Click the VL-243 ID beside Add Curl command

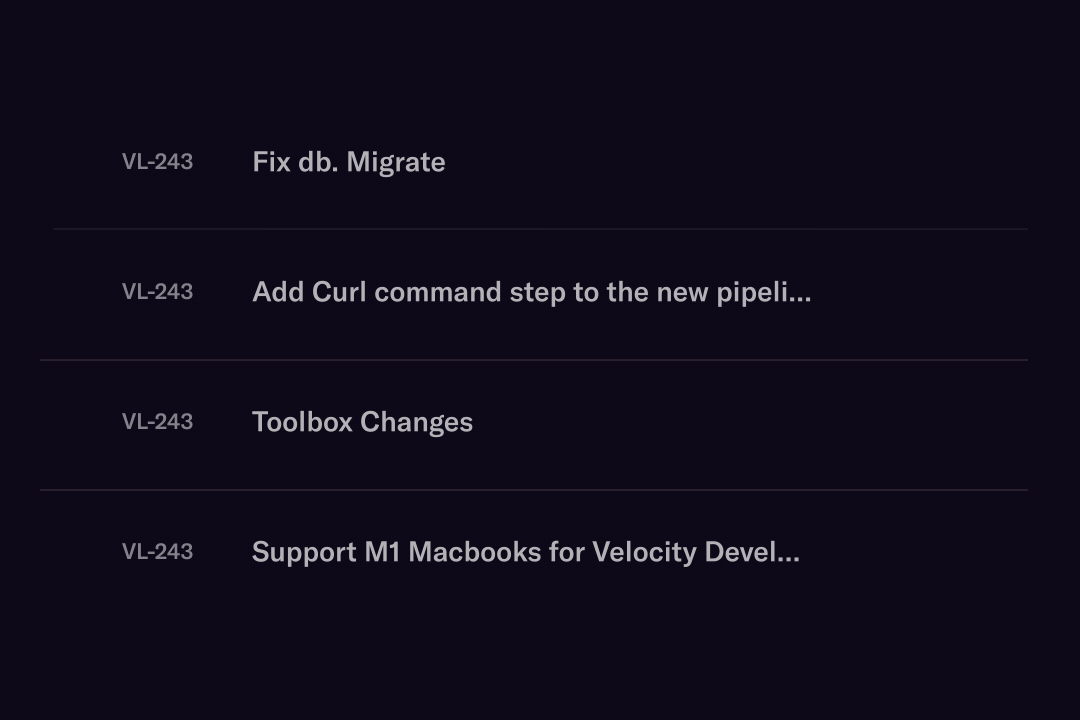157,292
